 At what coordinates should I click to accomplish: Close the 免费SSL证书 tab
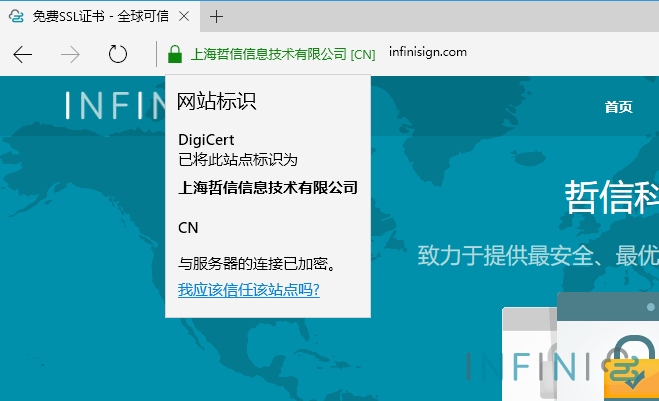click(184, 16)
